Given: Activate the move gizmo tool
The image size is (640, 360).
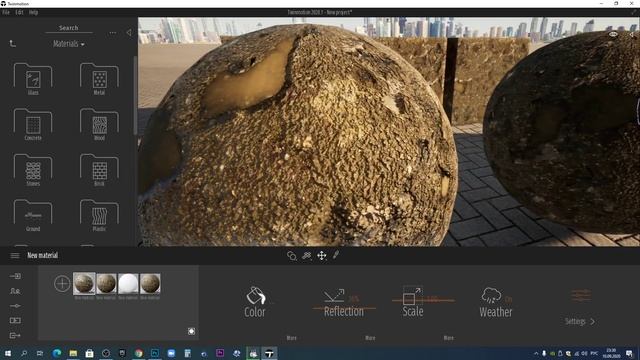Looking at the screenshot, I should [x=322, y=256].
